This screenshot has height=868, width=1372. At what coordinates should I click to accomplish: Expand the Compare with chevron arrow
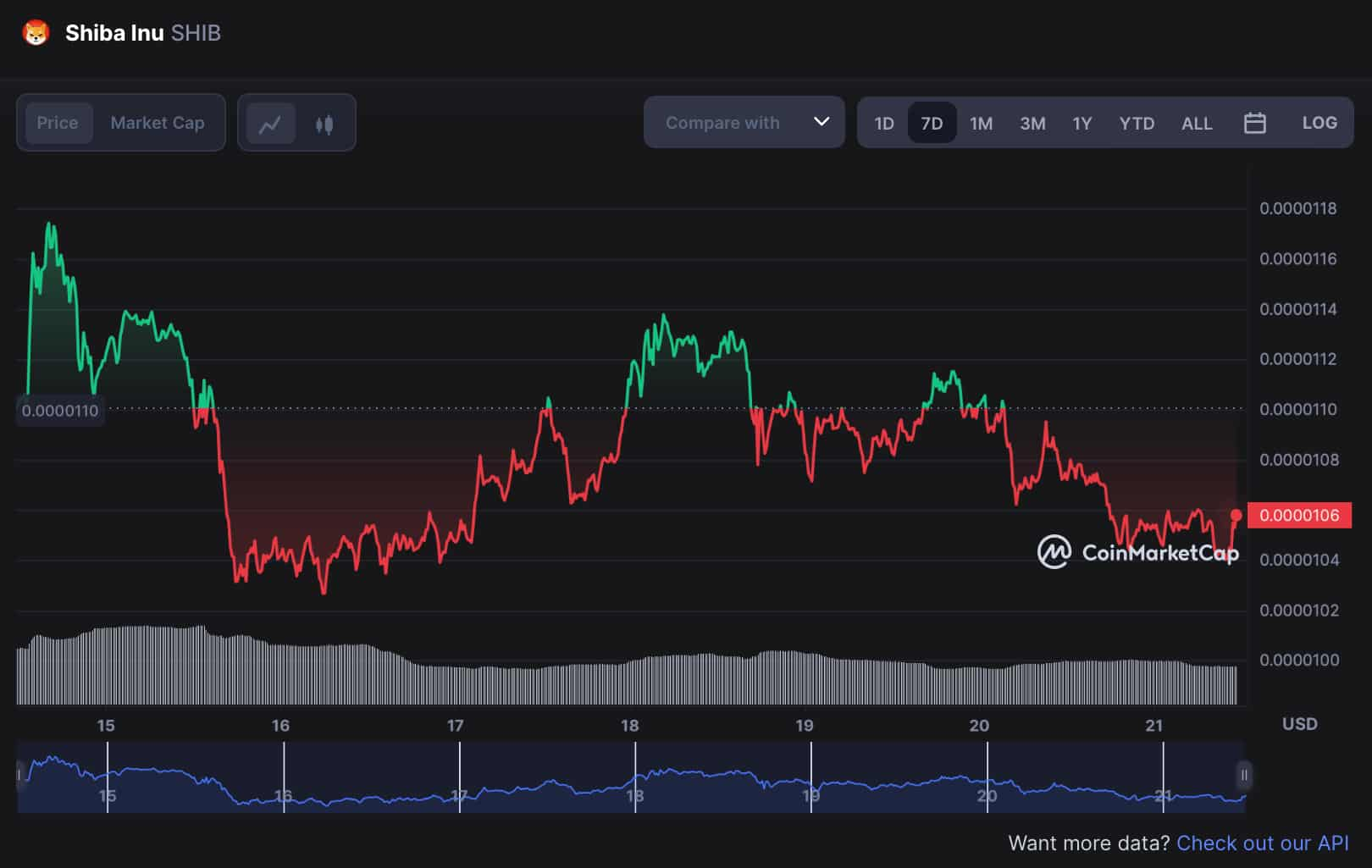coord(822,121)
